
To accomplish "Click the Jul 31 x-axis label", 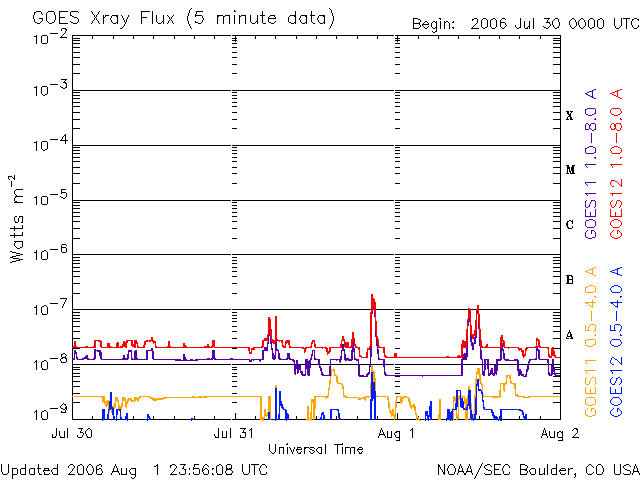I will tap(233, 434).
